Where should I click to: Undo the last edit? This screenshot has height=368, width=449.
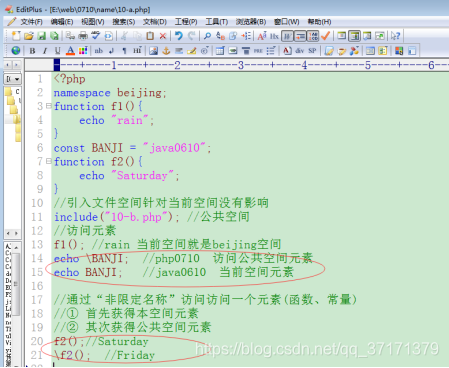pyautogui.click(x=179, y=36)
